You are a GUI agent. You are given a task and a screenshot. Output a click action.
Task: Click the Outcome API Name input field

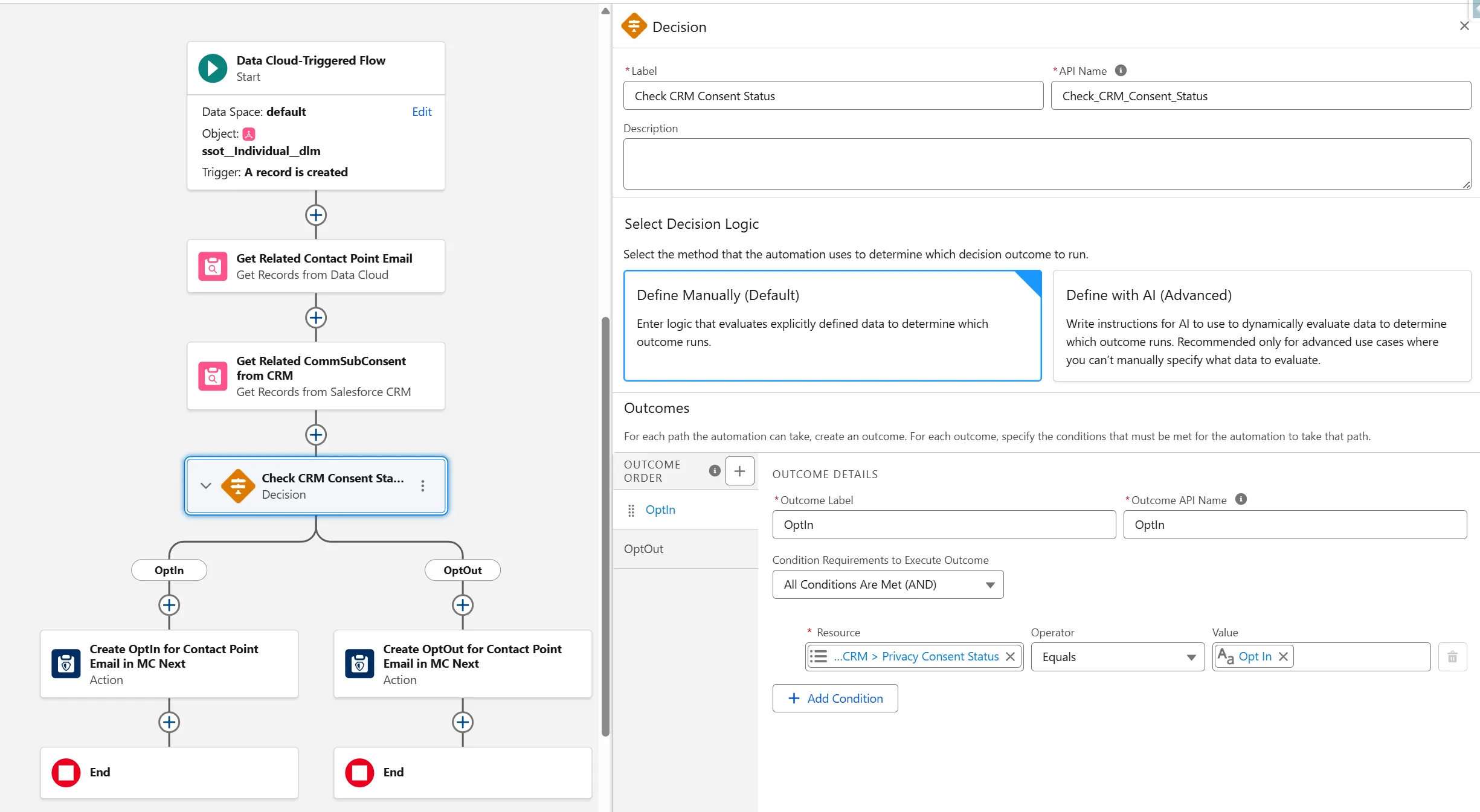(1295, 525)
